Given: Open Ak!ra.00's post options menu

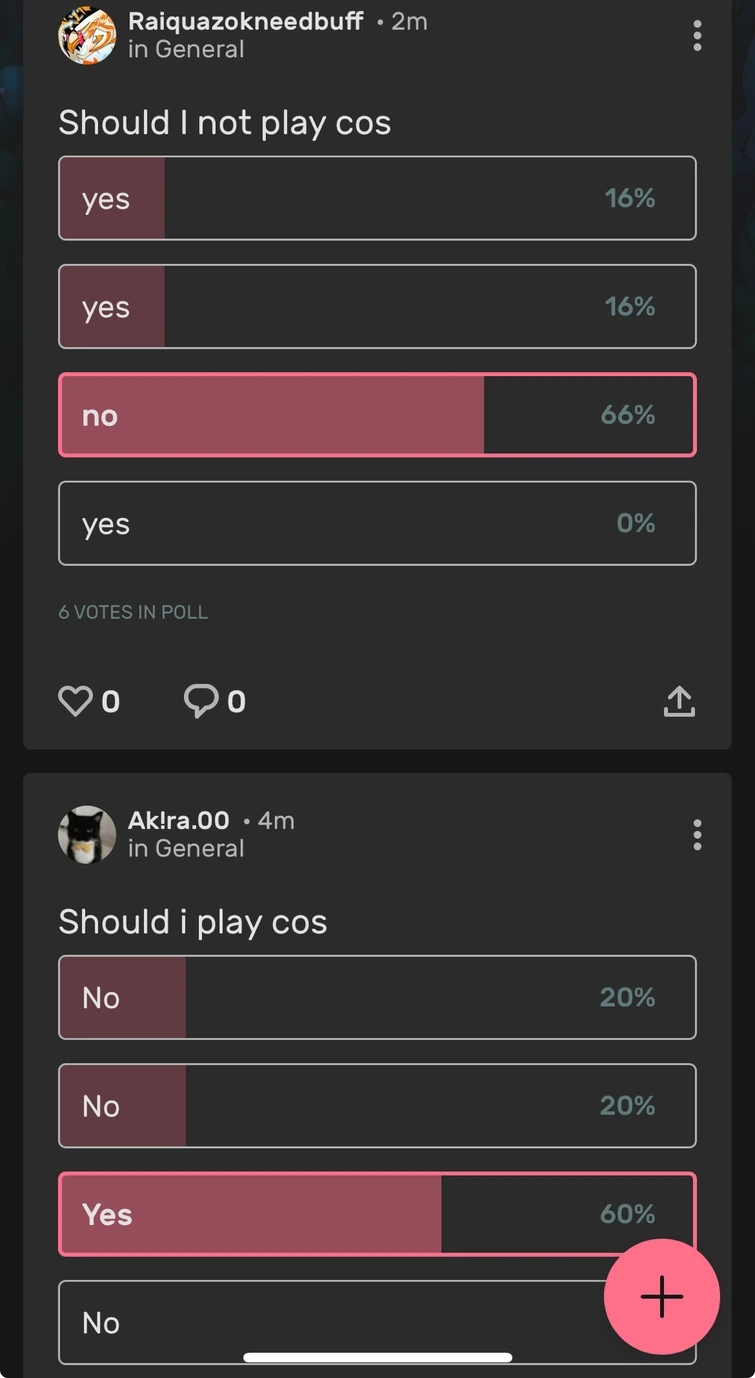Looking at the screenshot, I should click(697, 834).
